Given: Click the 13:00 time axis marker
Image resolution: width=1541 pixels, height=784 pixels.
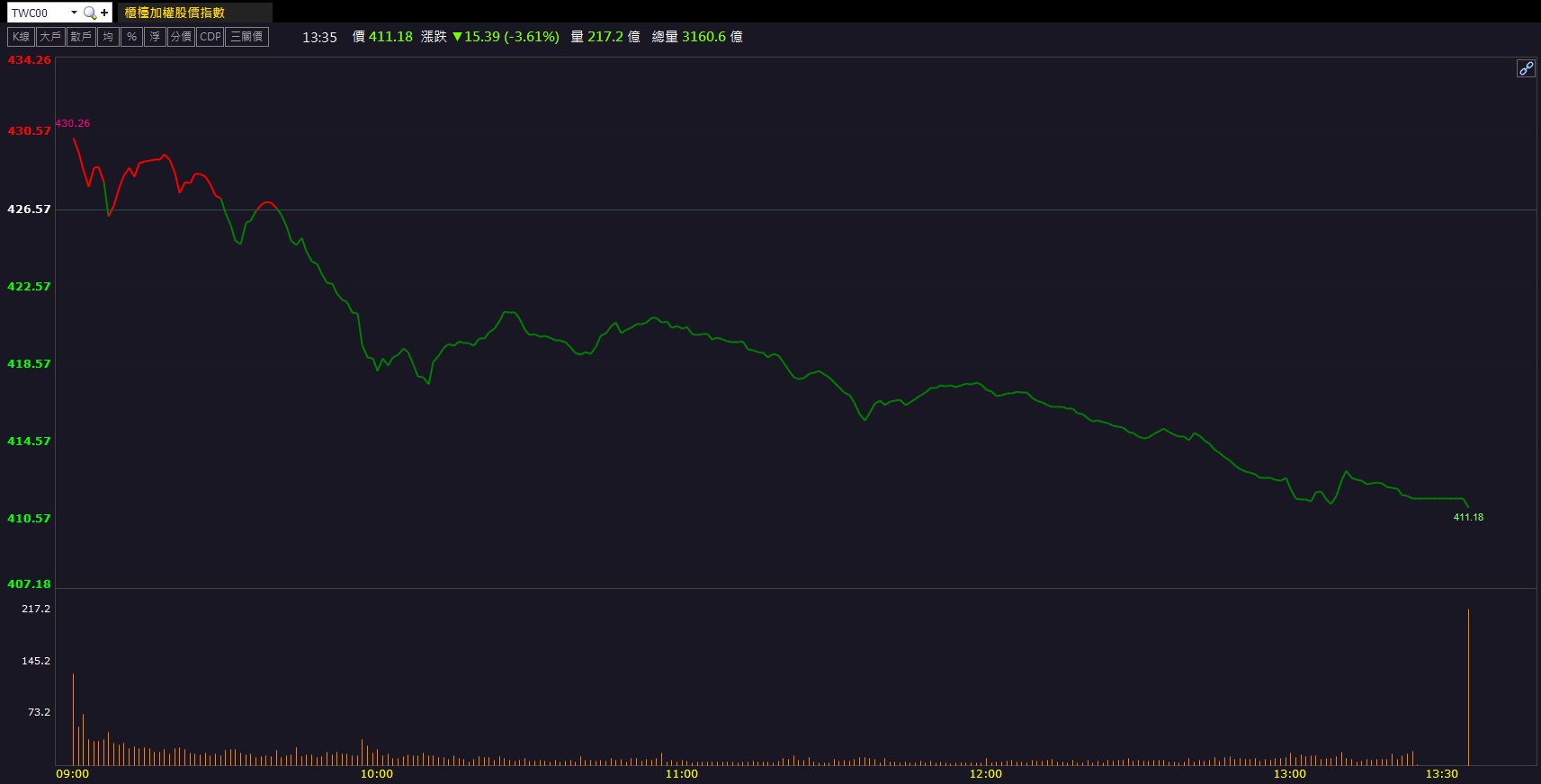Looking at the screenshot, I should pyautogui.click(x=1290, y=774).
